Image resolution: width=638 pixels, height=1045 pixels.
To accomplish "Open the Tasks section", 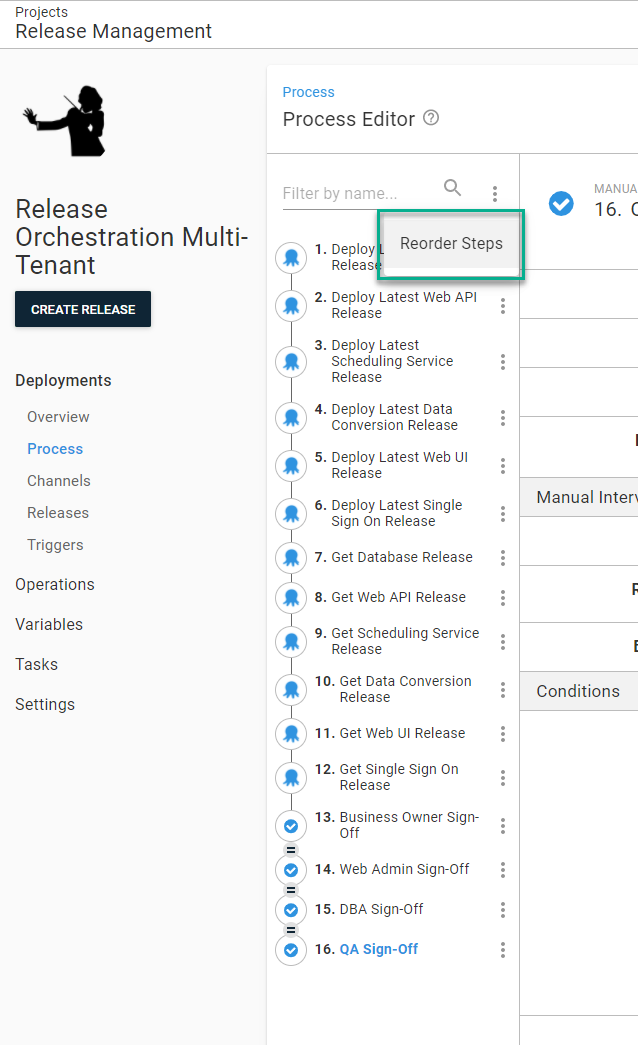I will tap(37, 664).
